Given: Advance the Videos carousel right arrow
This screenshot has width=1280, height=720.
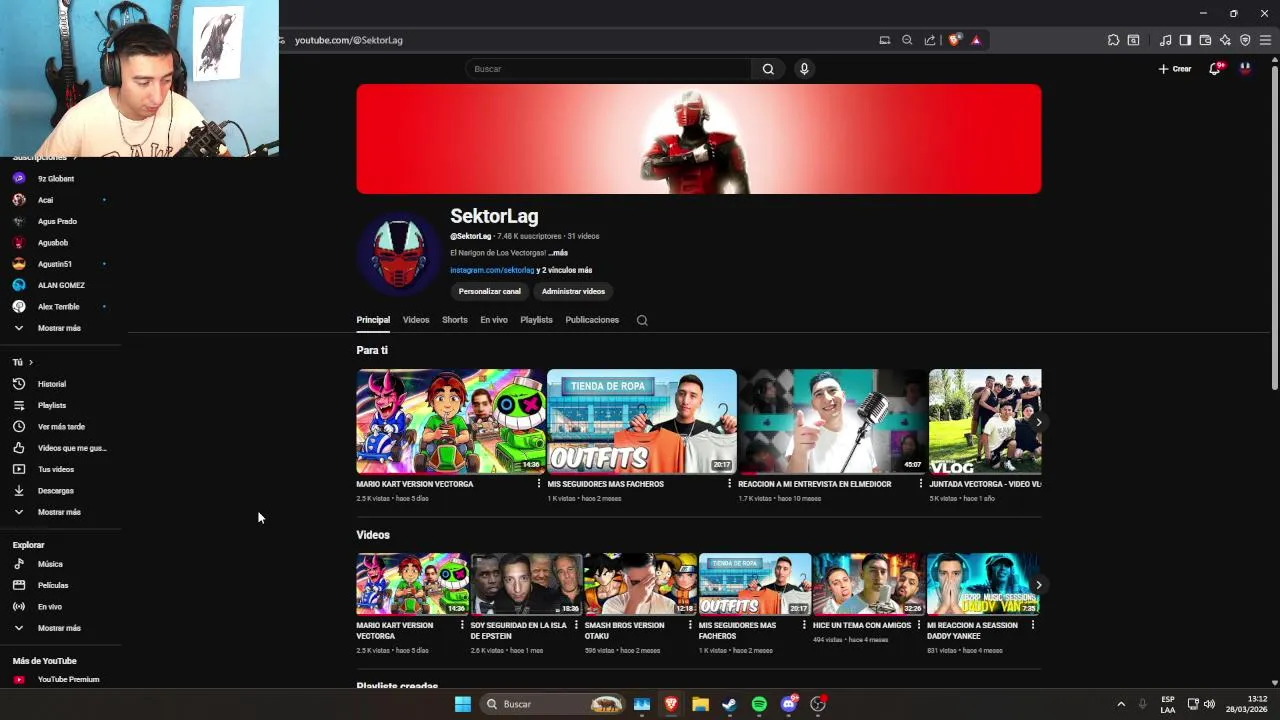Looking at the screenshot, I should [1038, 585].
